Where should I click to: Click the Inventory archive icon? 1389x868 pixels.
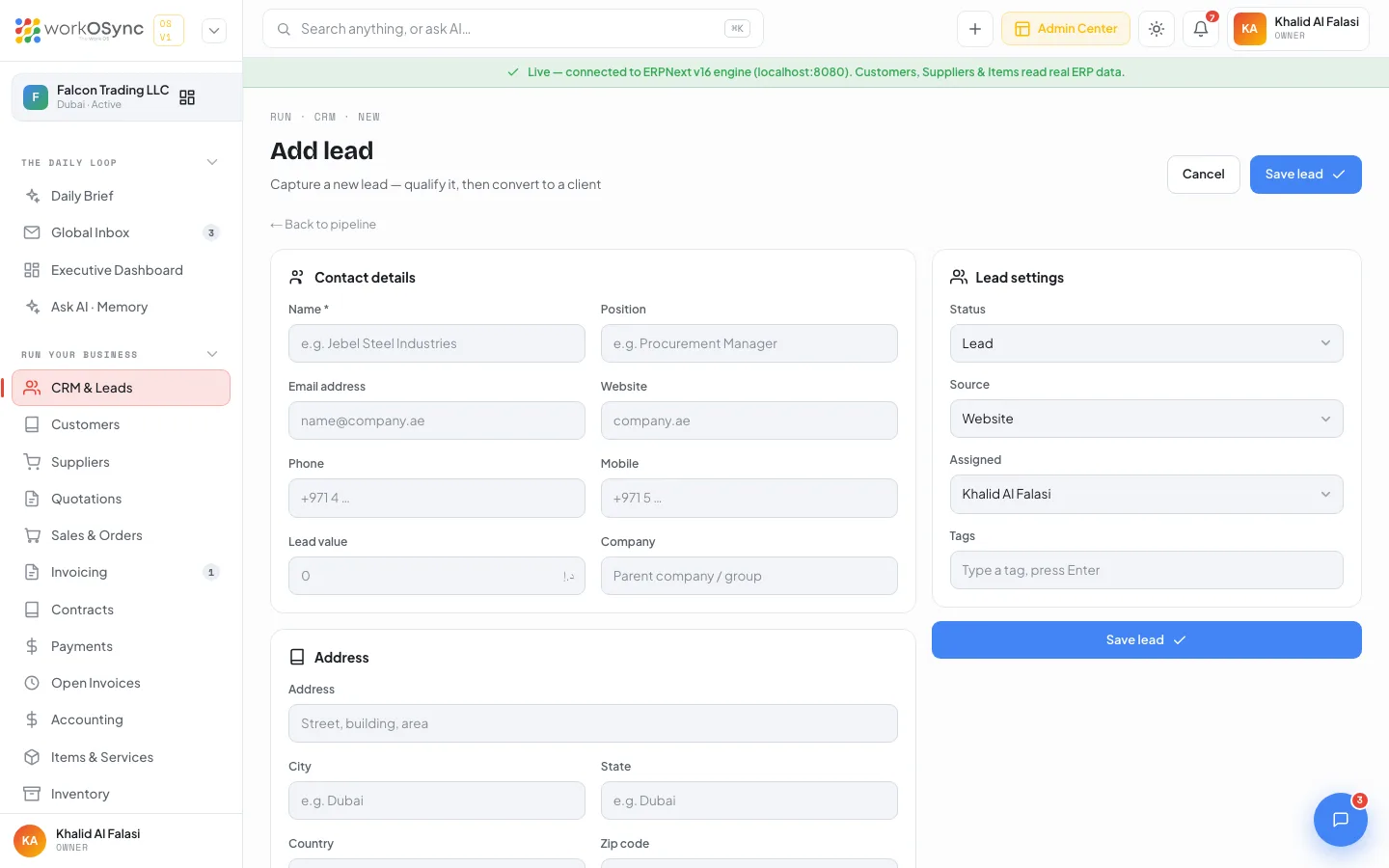[x=32, y=794]
